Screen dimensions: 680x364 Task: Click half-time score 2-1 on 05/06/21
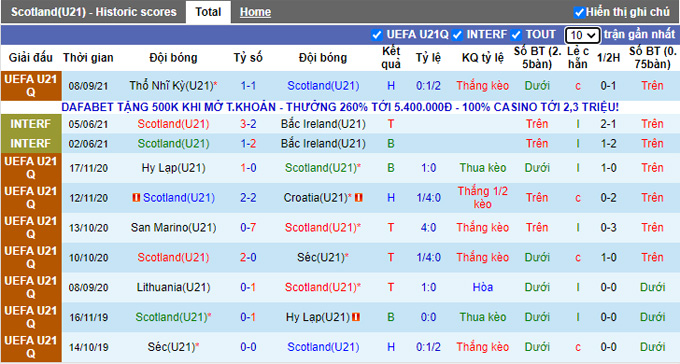[608, 124]
